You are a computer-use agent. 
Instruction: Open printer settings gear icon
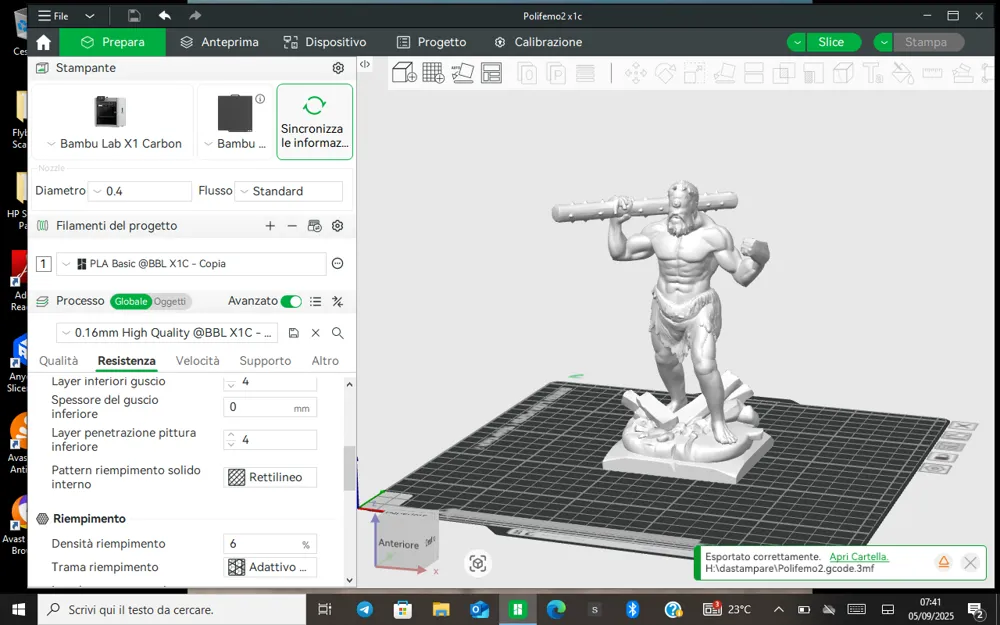[x=338, y=68]
